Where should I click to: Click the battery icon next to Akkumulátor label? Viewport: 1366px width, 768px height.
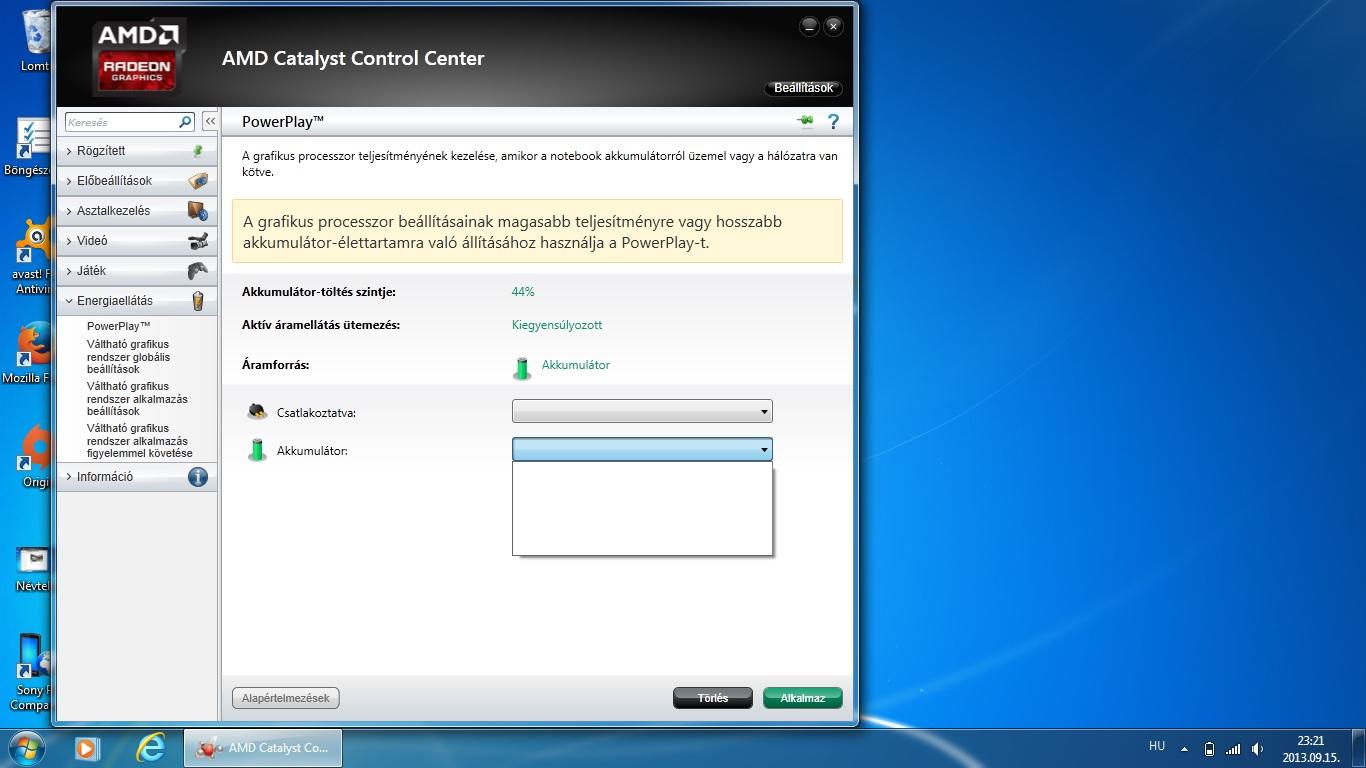257,450
